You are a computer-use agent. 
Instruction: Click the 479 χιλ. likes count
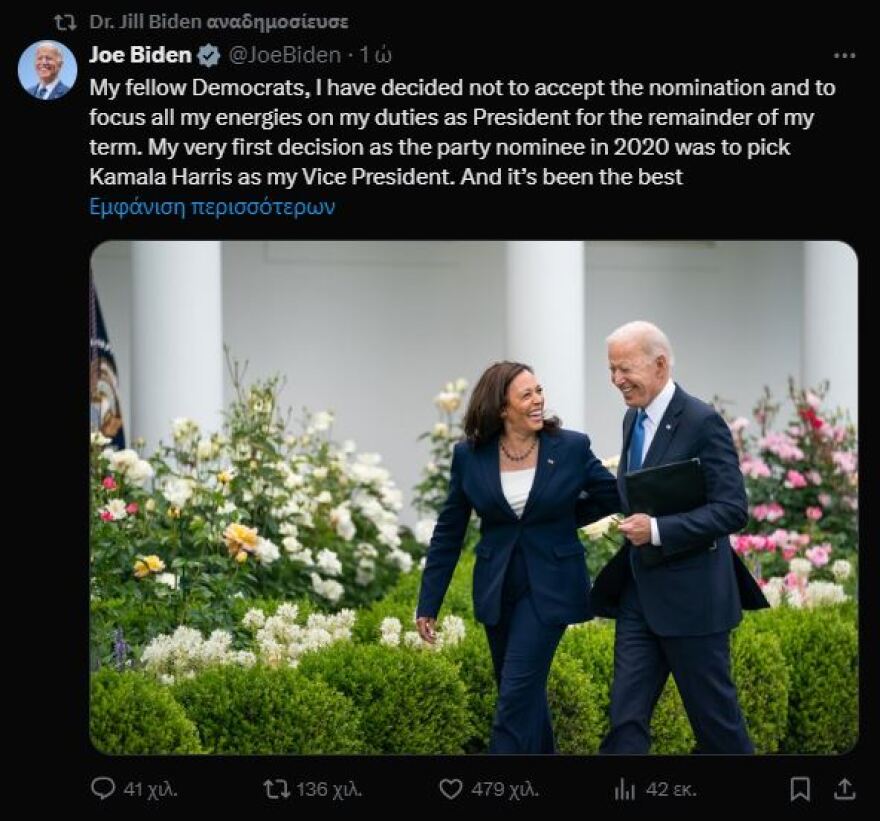[505, 789]
